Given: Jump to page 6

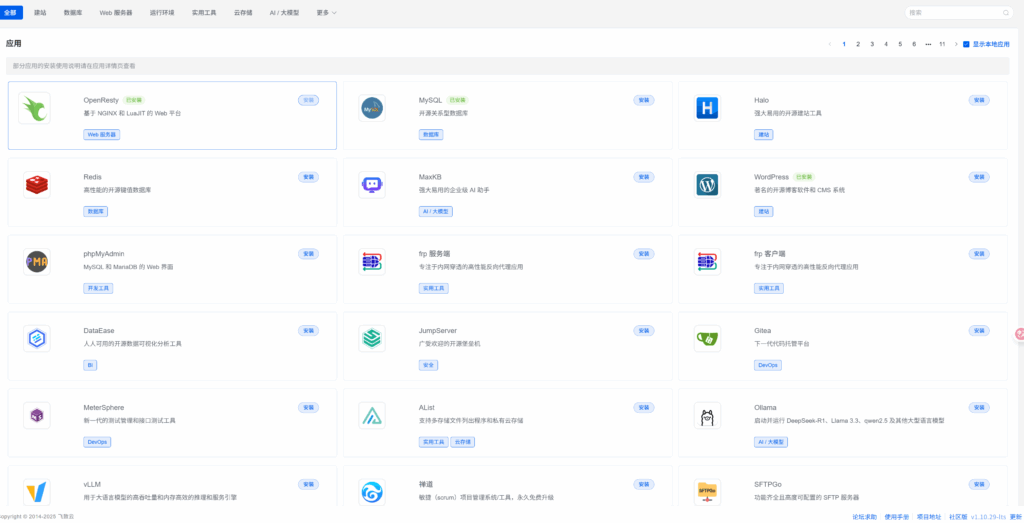Looking at the screenshot, I should pos(914,44).
